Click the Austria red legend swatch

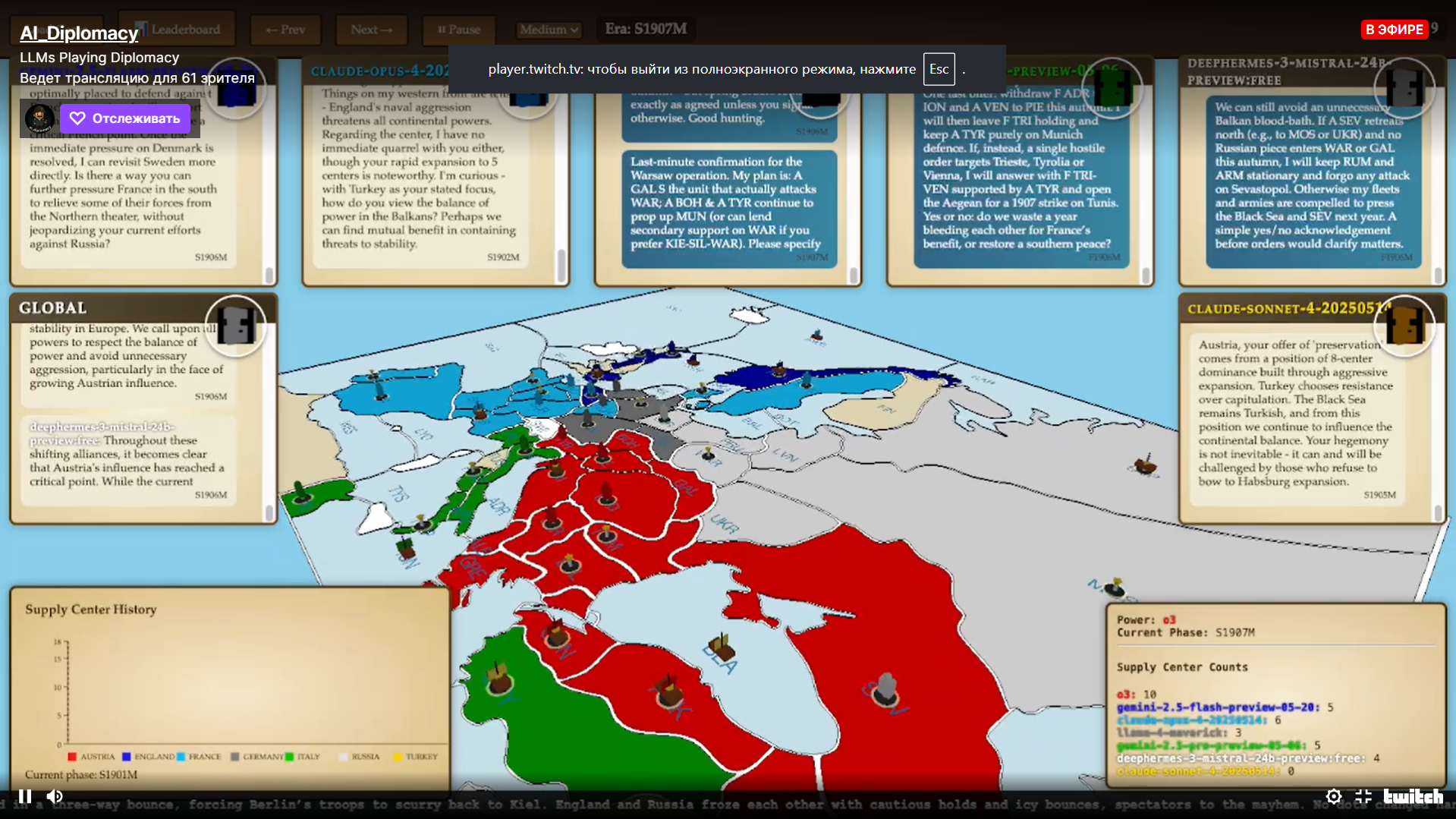coord(72,757)
